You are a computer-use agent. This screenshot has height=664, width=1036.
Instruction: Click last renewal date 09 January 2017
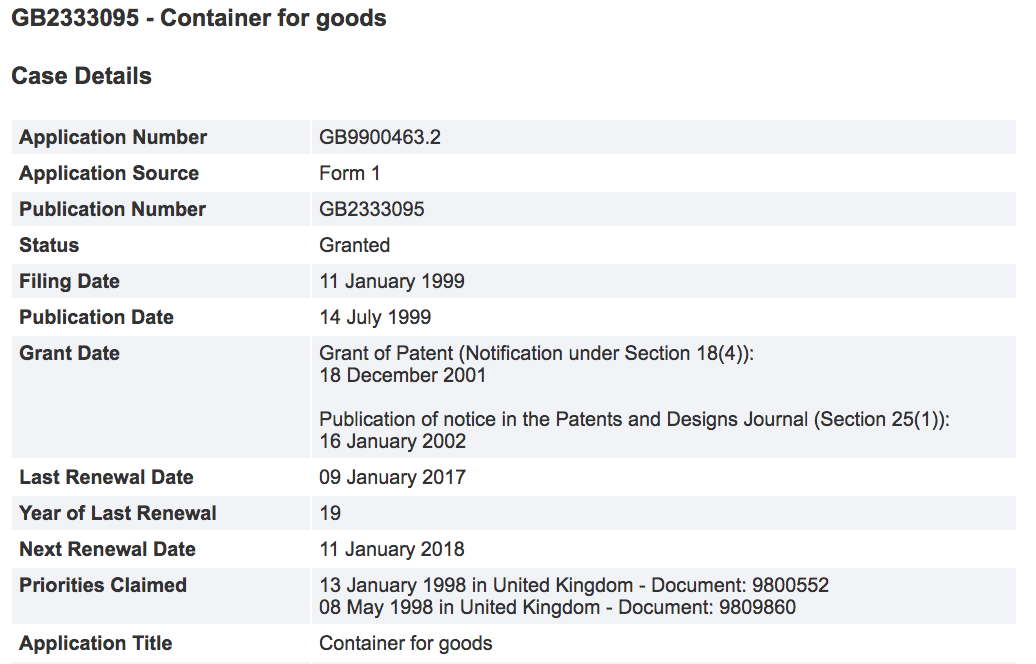392,477
